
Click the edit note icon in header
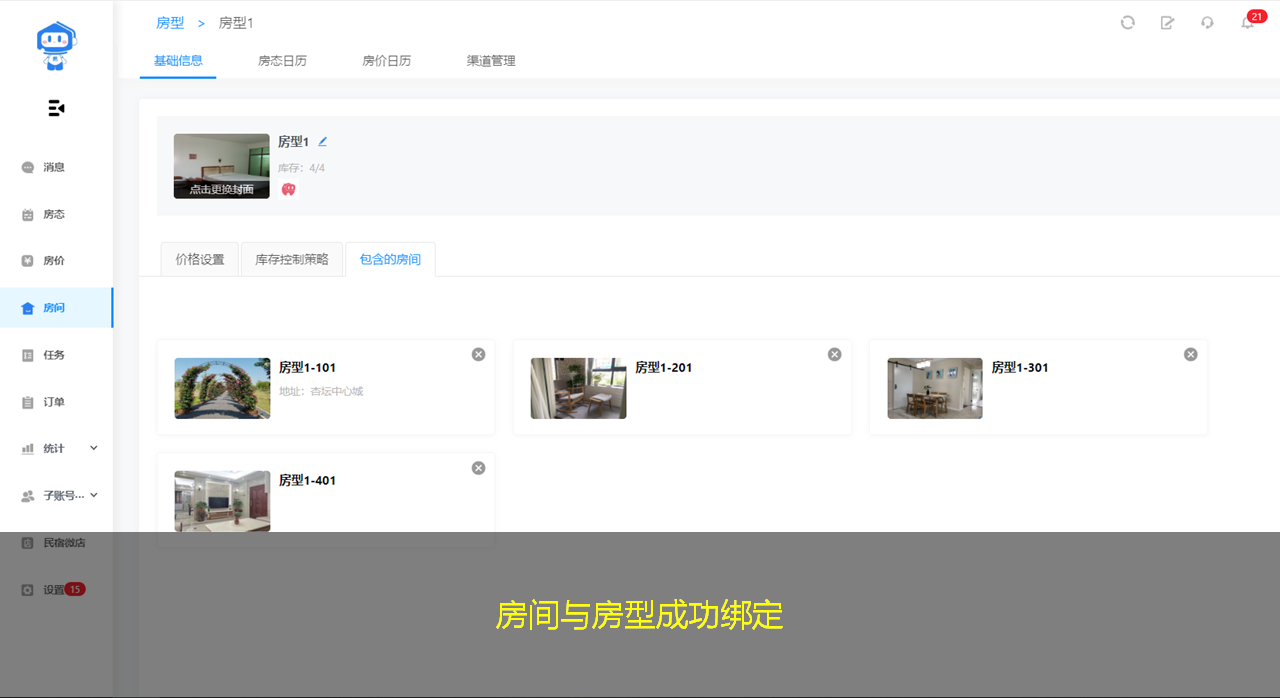1167,22
